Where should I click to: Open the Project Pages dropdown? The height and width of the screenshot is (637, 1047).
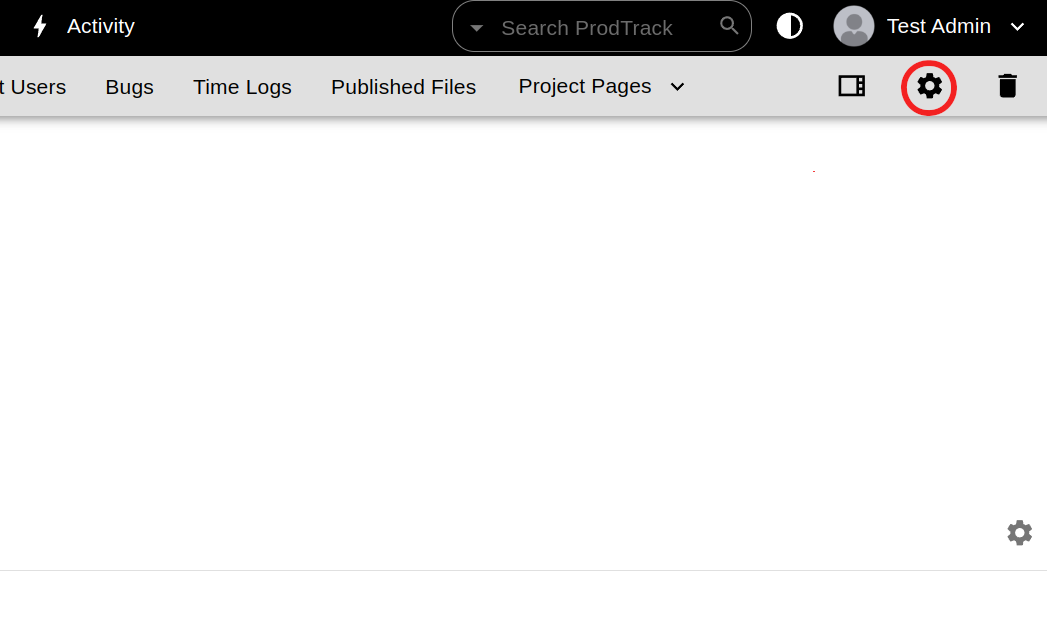[677, 87]
